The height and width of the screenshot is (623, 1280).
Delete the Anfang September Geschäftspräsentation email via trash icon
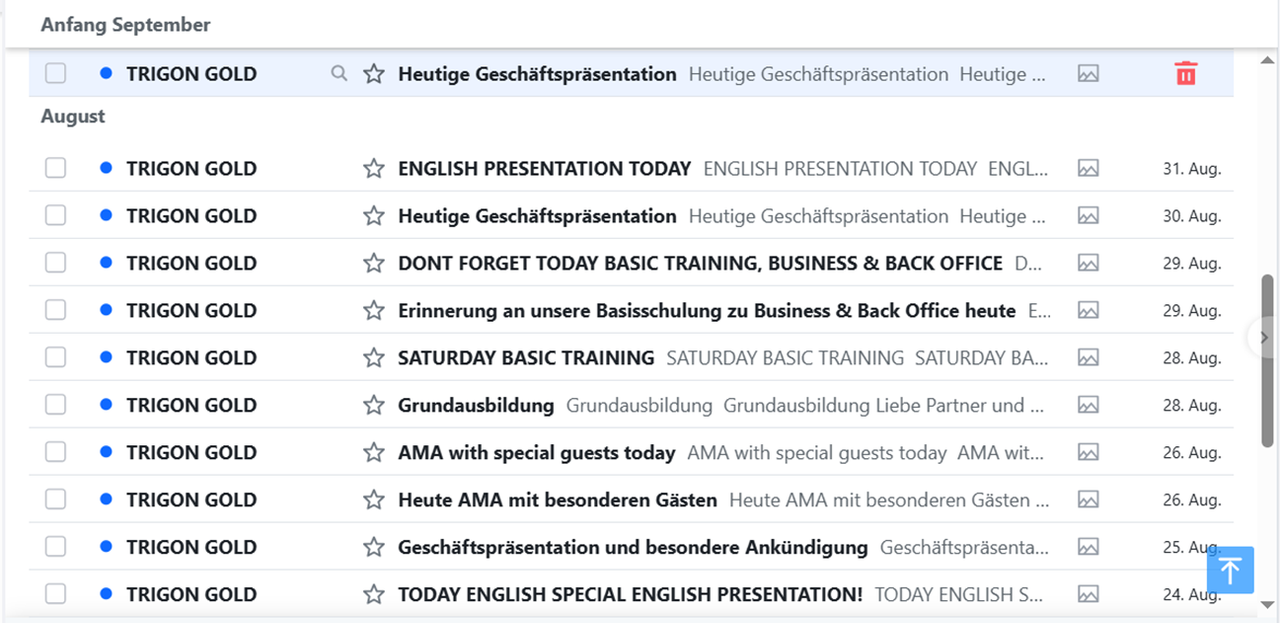click(x=1186, y=73)
